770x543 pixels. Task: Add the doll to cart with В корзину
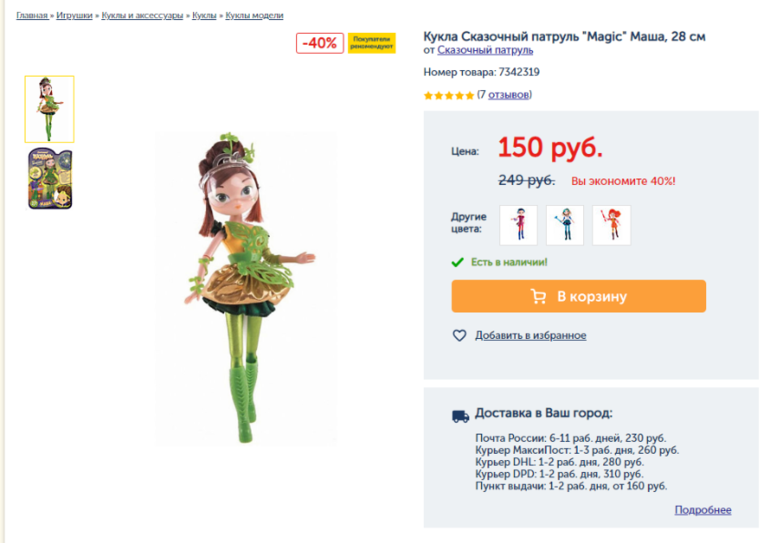coord(578,296)
